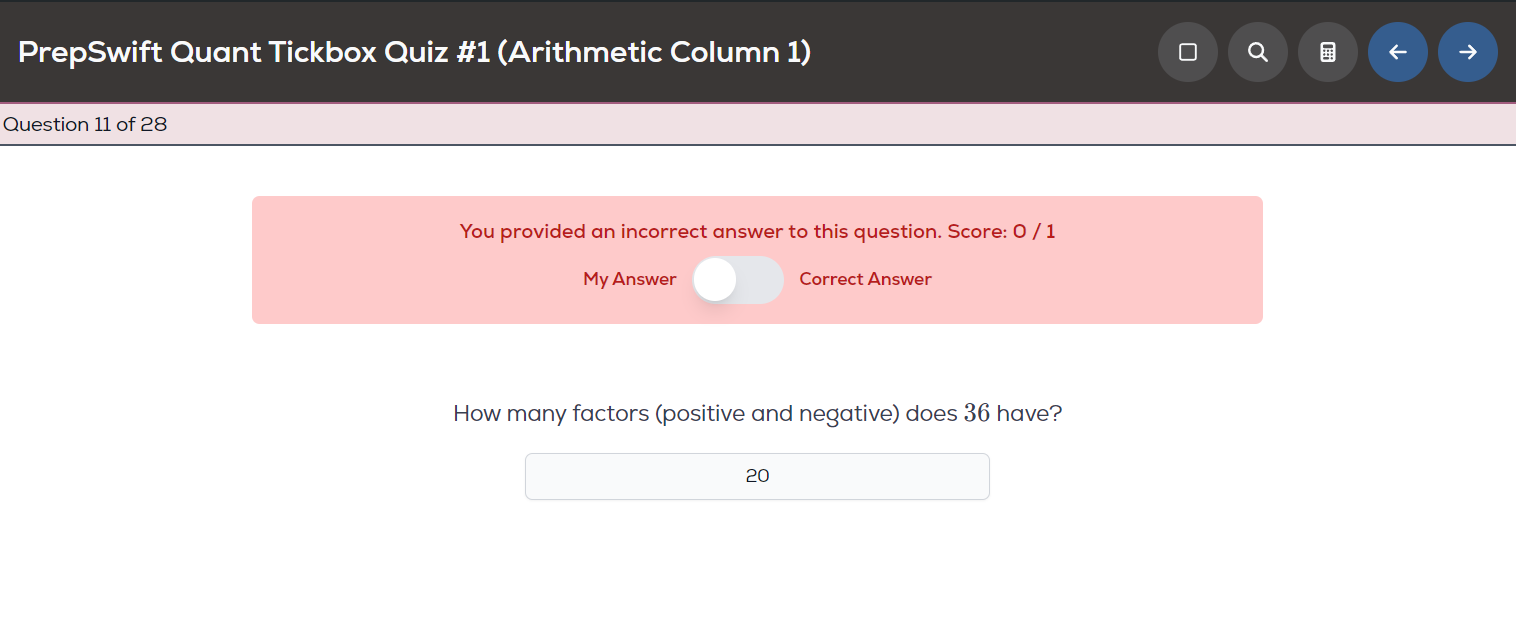Select the 'Correct Answer' label
The width and height of the screenshot is (1516, 630).
point(865,279)
